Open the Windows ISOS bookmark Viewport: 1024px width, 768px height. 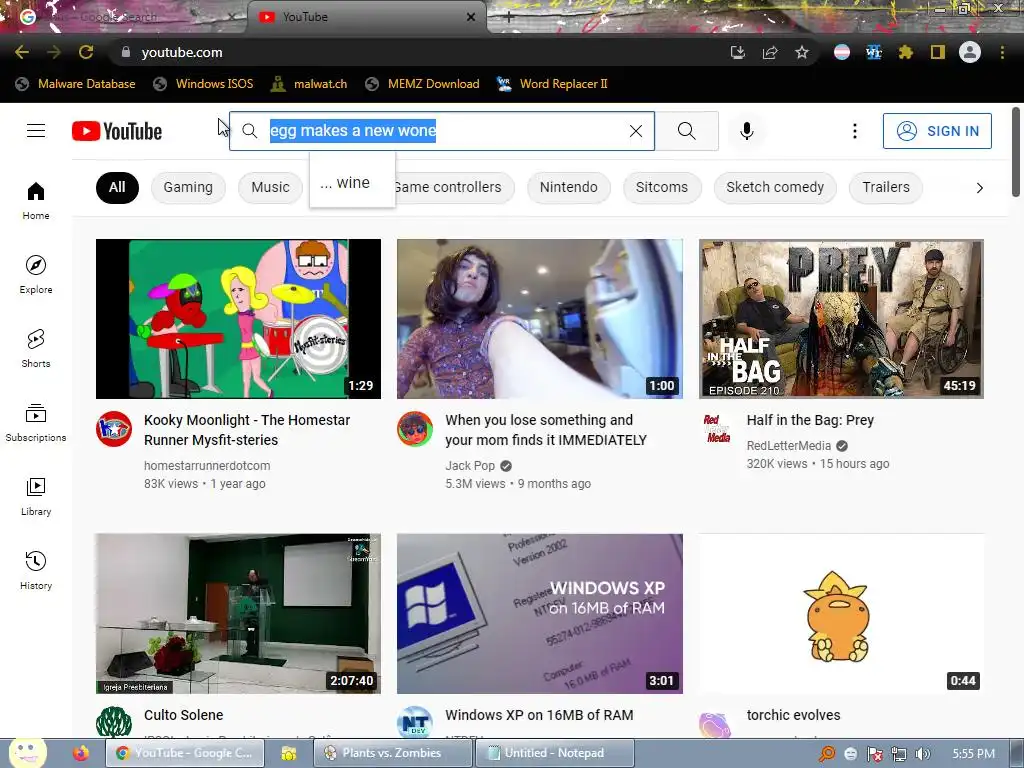point(203,84)
